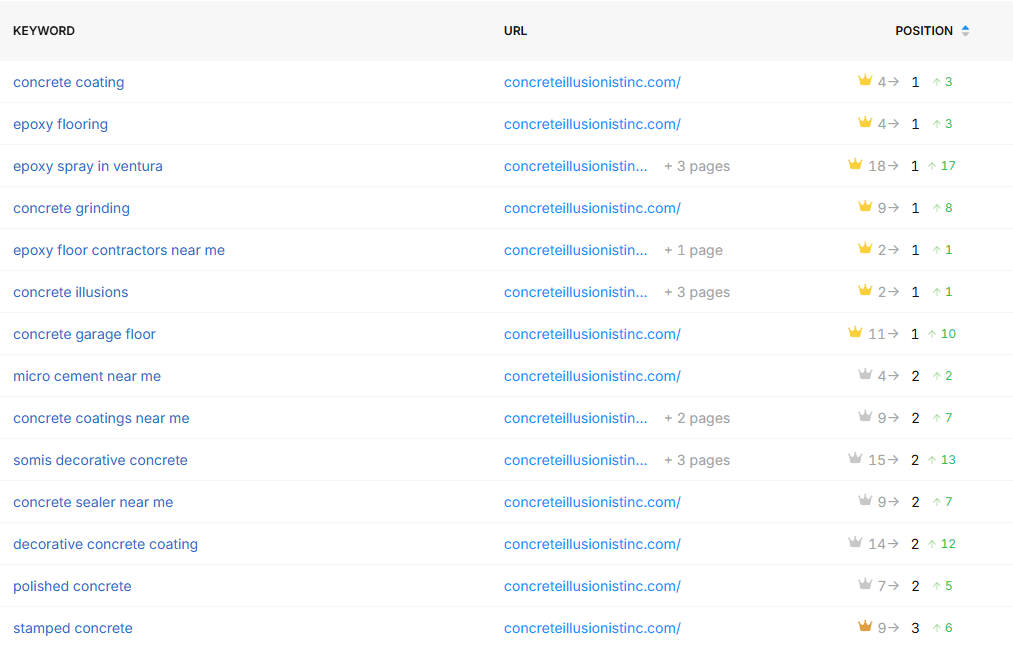The width and height of the screenshot is (1013, 646).
Task: Click the URL column header
Action: tap(516, 30)
